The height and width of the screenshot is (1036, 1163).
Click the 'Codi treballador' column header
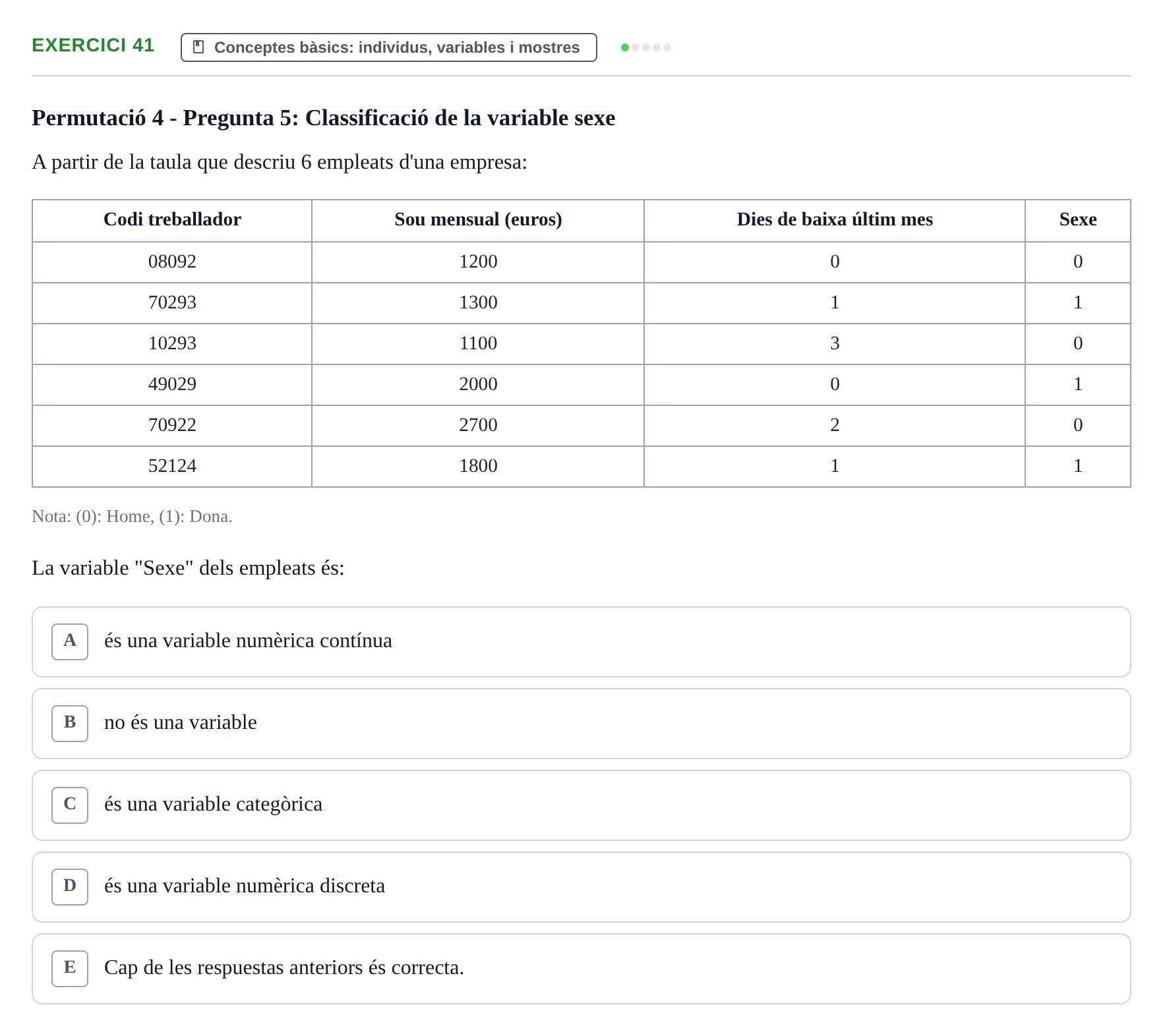(172, 220)
